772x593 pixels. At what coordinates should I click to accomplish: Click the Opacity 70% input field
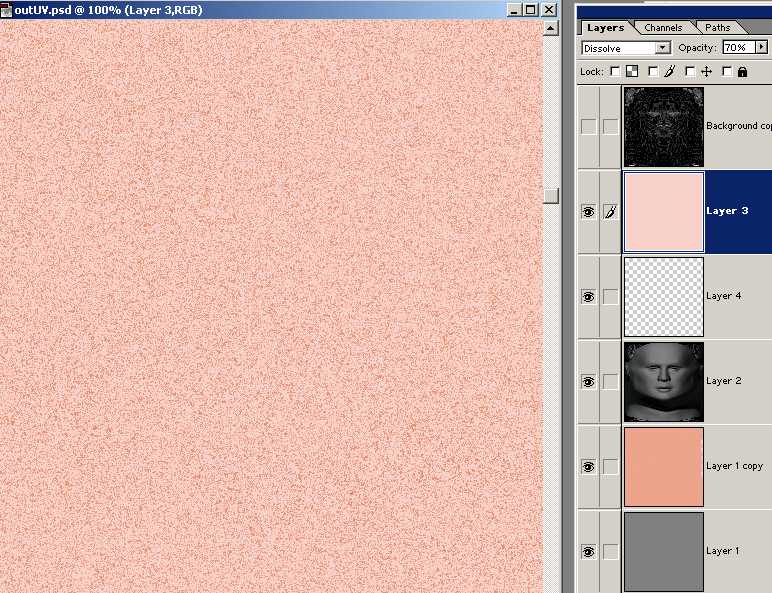click(738, 48)
